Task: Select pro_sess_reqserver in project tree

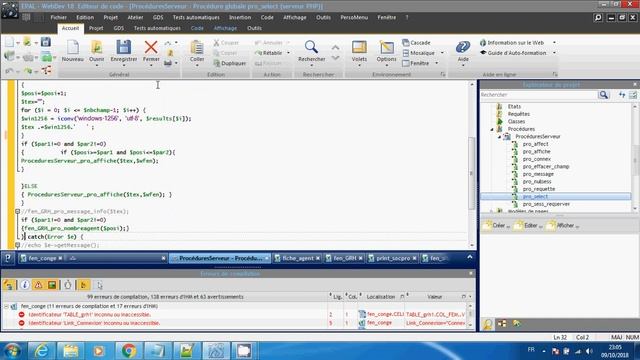Action: pyautogui.click(x=546, y=204)
